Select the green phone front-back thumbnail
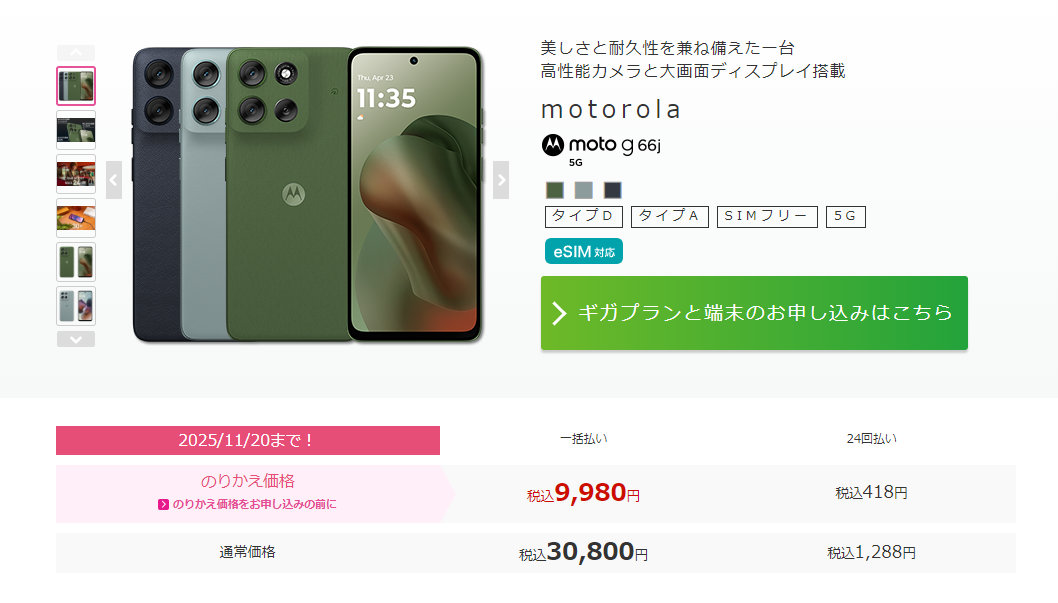Viewport: 1058px width, 603px height. click(76, 262)
